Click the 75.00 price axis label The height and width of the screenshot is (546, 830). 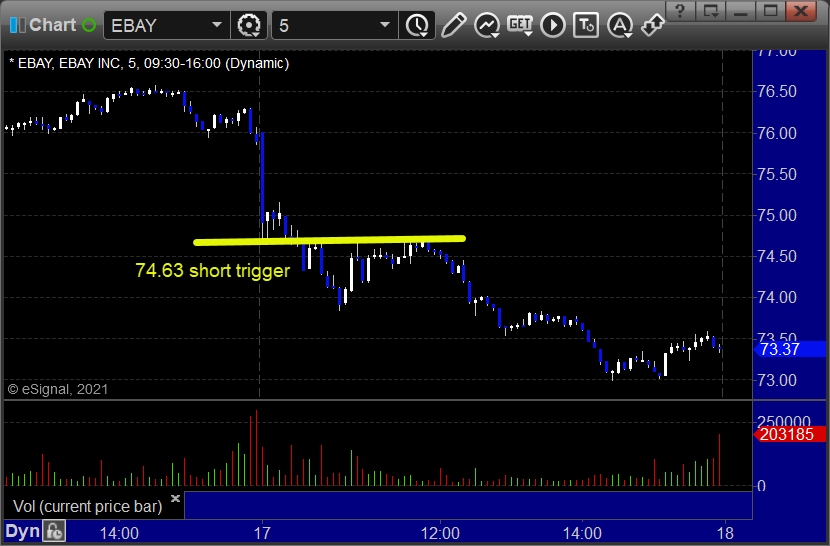777,216
